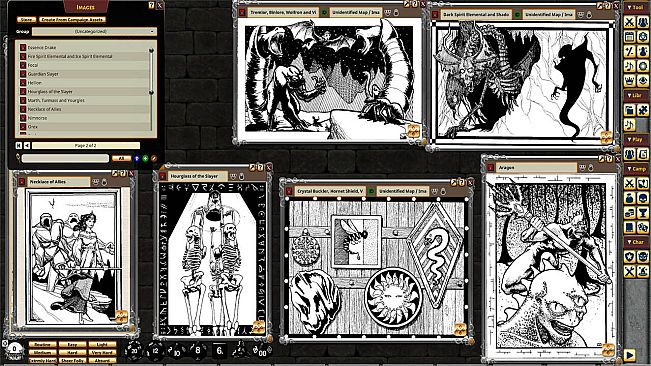Roll the d12 die
Screen dimensions: 651x366
[x=155, y=351]
